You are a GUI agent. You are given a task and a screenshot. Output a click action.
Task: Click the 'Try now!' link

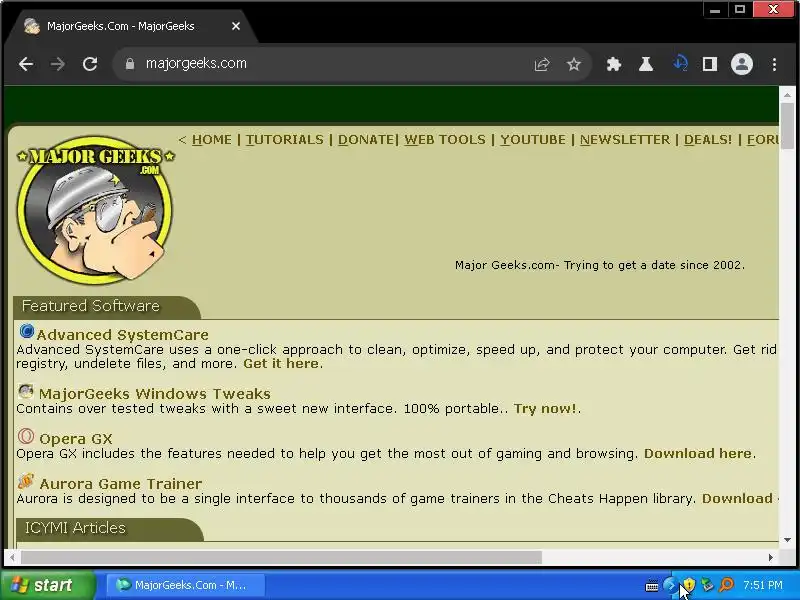click(545, 409)
